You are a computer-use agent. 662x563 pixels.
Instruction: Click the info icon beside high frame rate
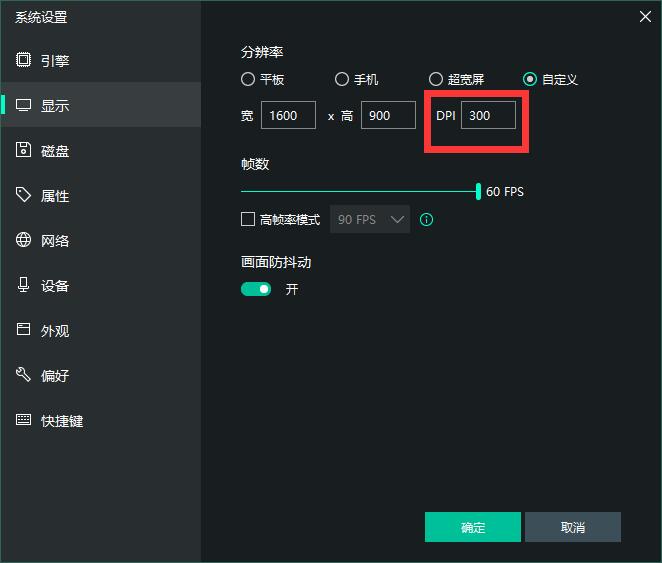pyautogui.click(x=427, y=219)
